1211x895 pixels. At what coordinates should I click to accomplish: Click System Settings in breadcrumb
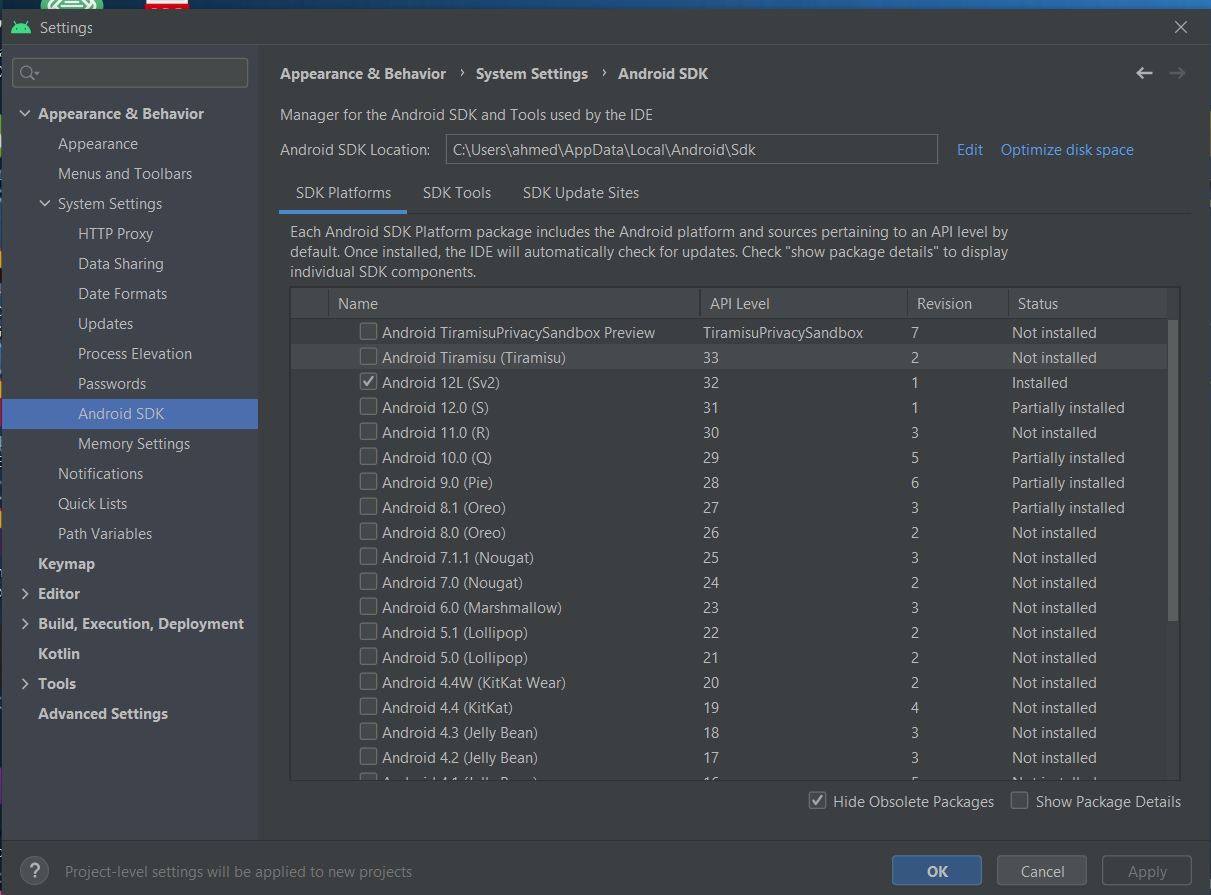click(532, 74)
